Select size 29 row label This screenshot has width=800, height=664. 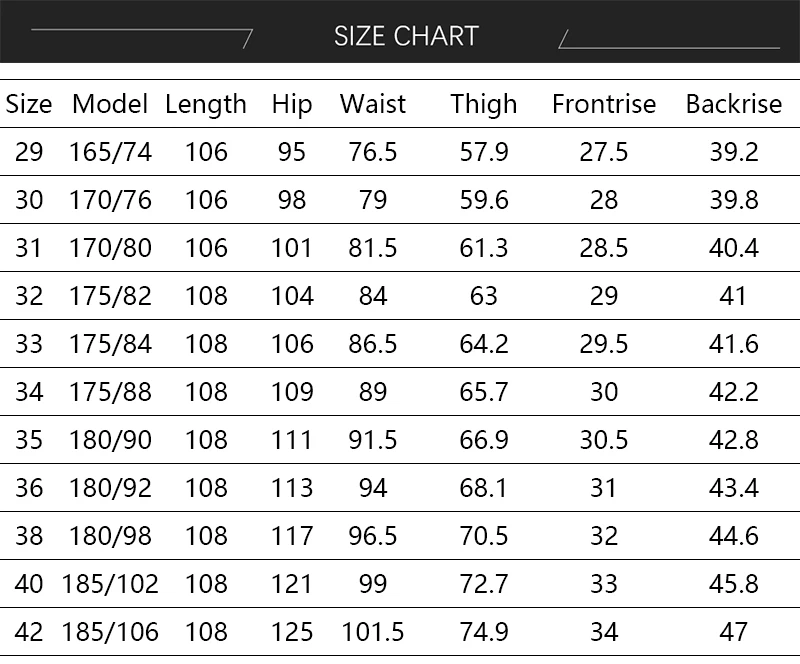click(29, 152)
